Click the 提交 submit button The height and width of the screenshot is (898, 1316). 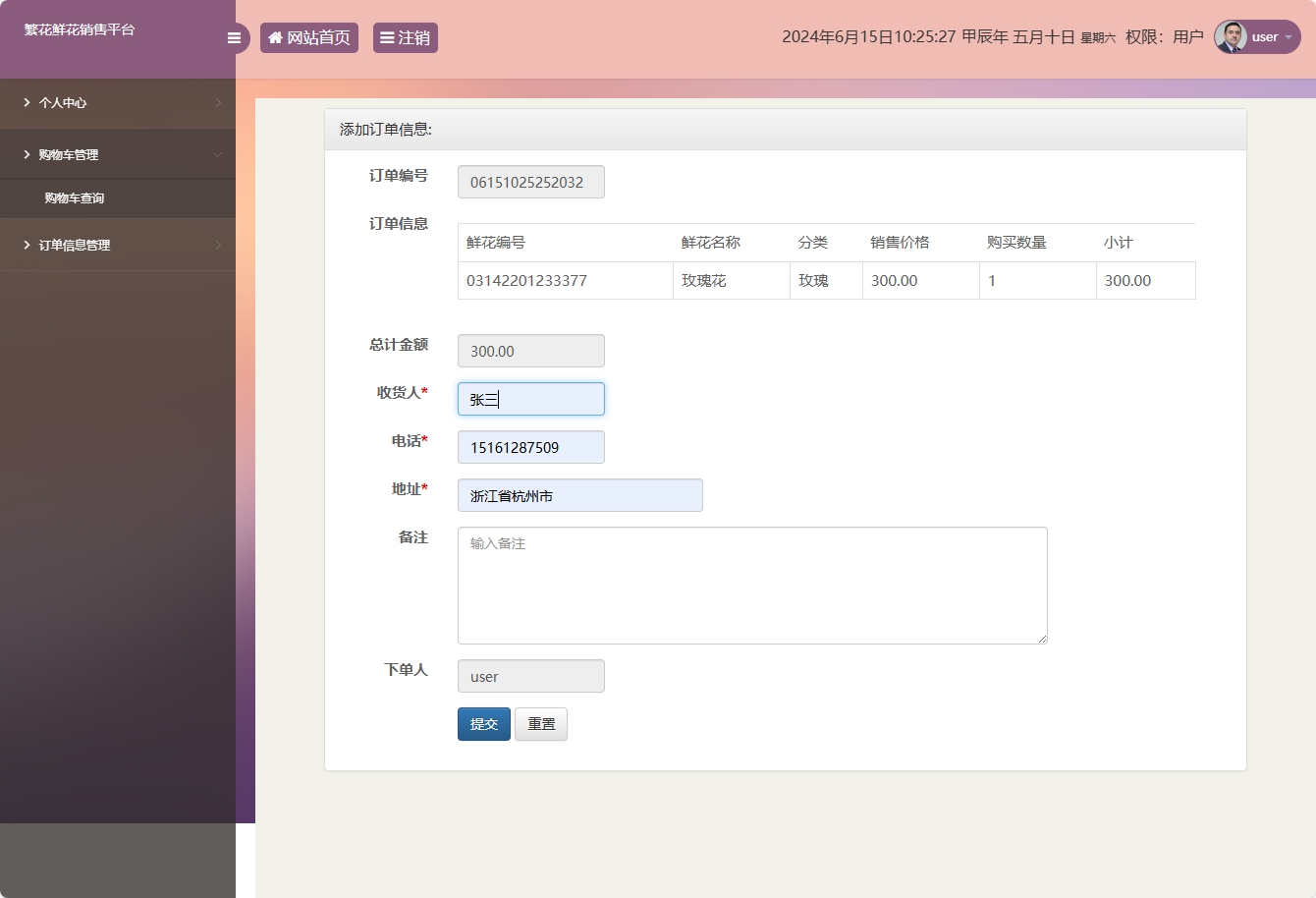coord(483,724)
